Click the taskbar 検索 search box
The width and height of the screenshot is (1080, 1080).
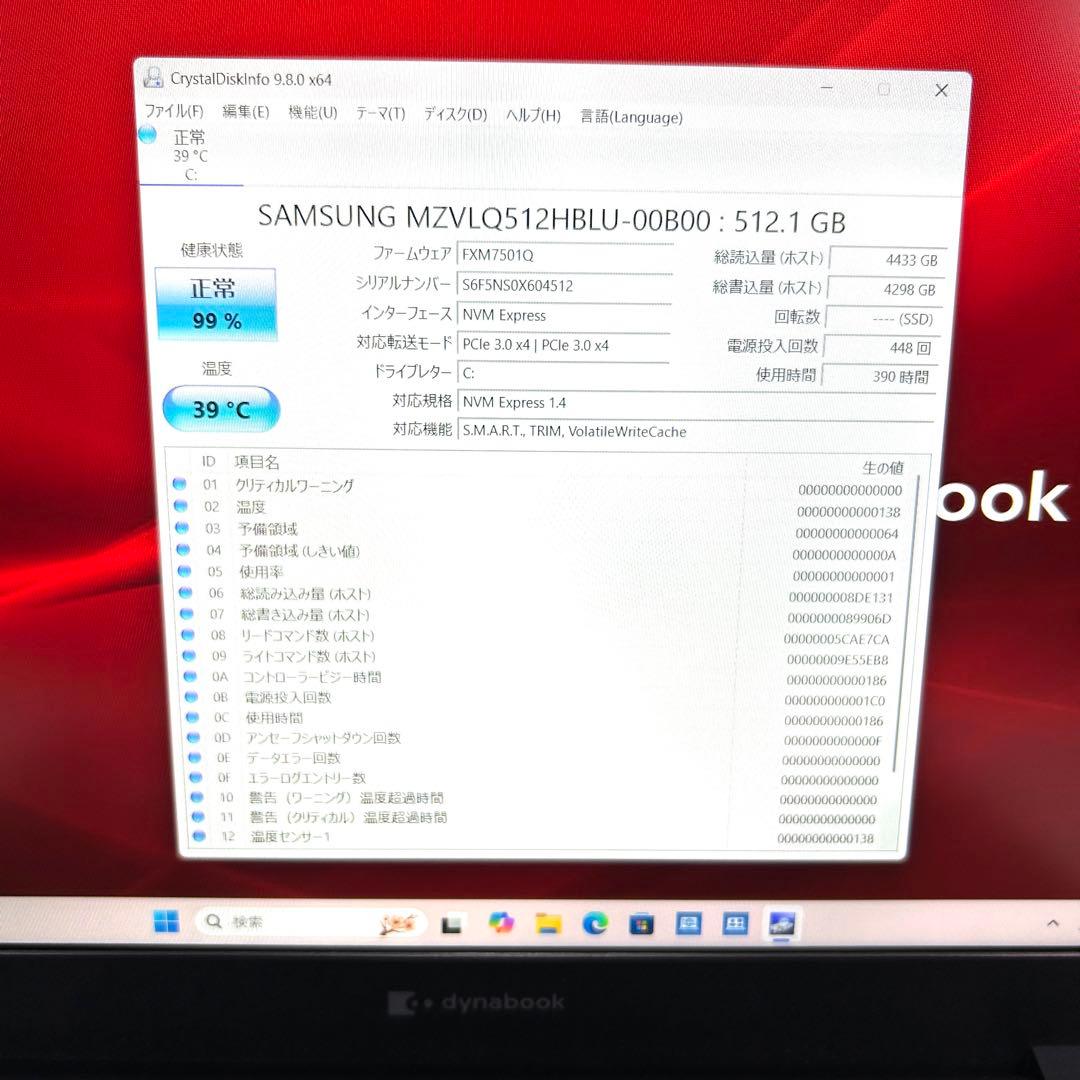pos(311,922)
